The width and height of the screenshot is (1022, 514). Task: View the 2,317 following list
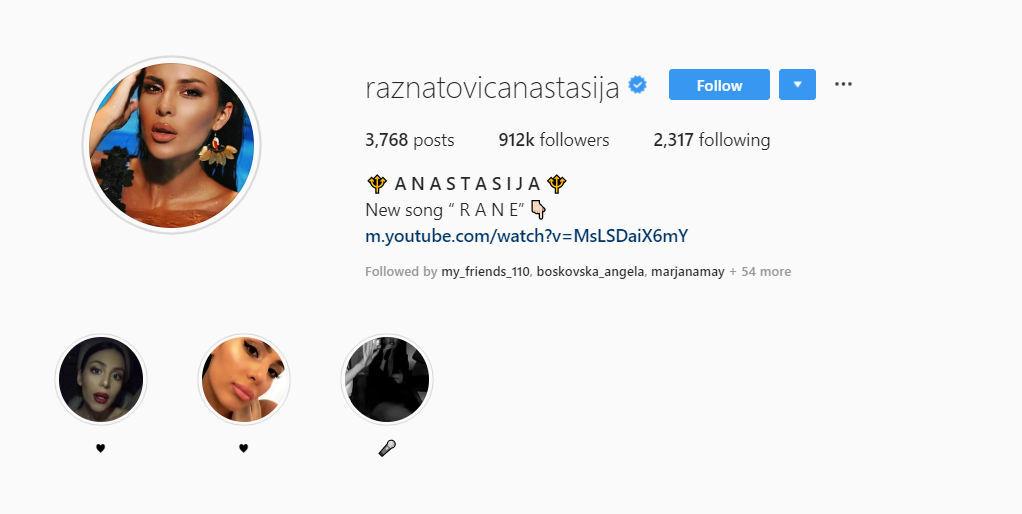pyautogui.click(x=712, y=140)
